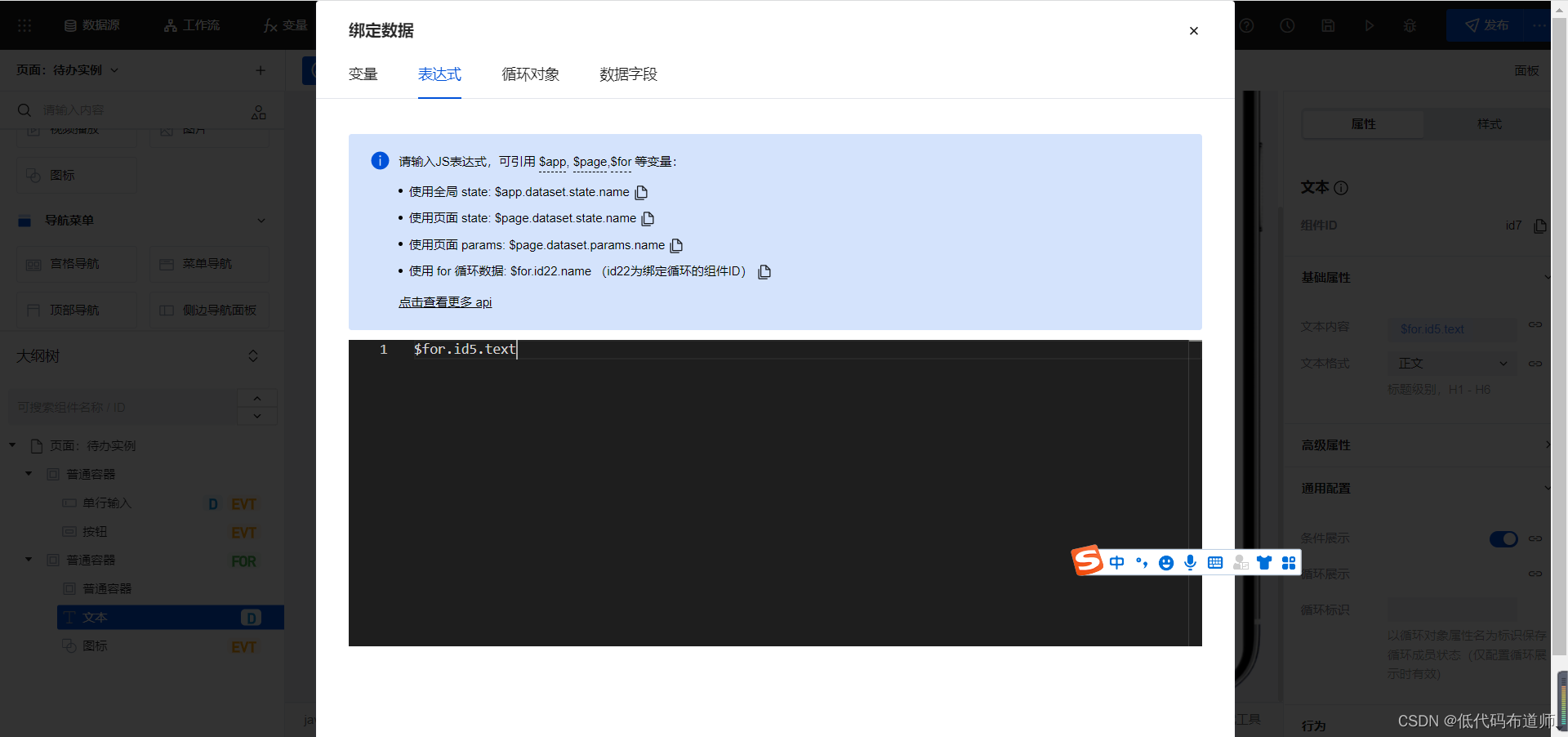Copy the component ID id7

pos(1540,226)
